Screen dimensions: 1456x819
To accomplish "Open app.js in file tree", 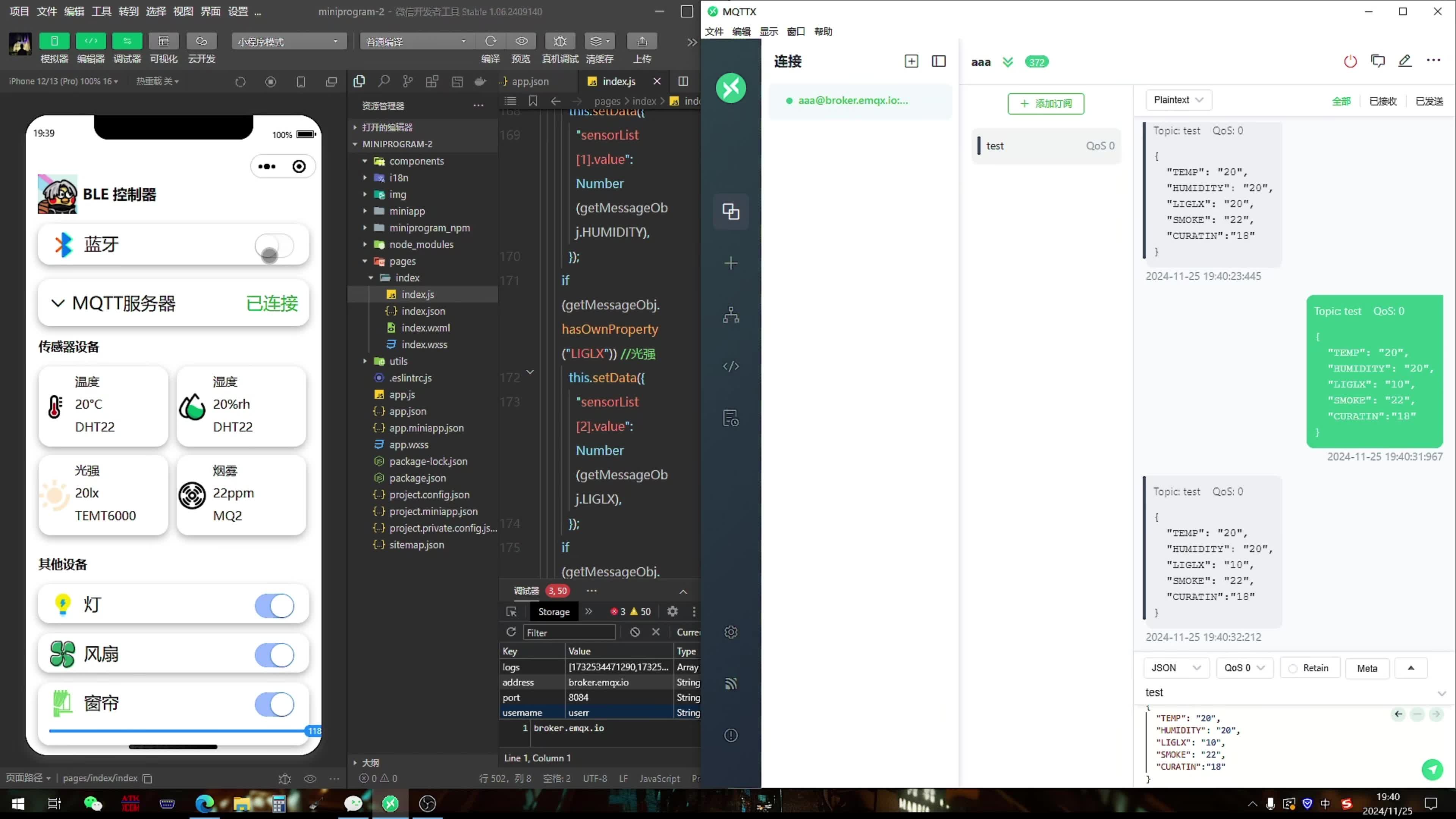I will coord(402,394).
